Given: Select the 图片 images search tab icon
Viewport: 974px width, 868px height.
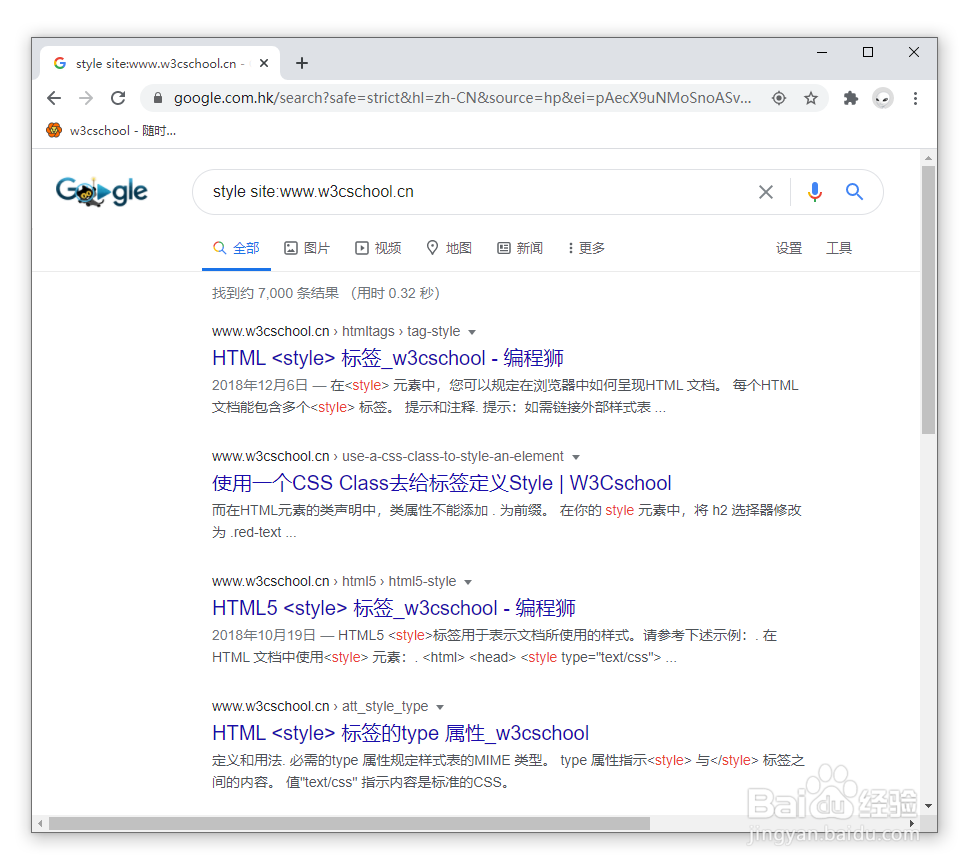Looking at the screenshot, I should tap(289, 247).
